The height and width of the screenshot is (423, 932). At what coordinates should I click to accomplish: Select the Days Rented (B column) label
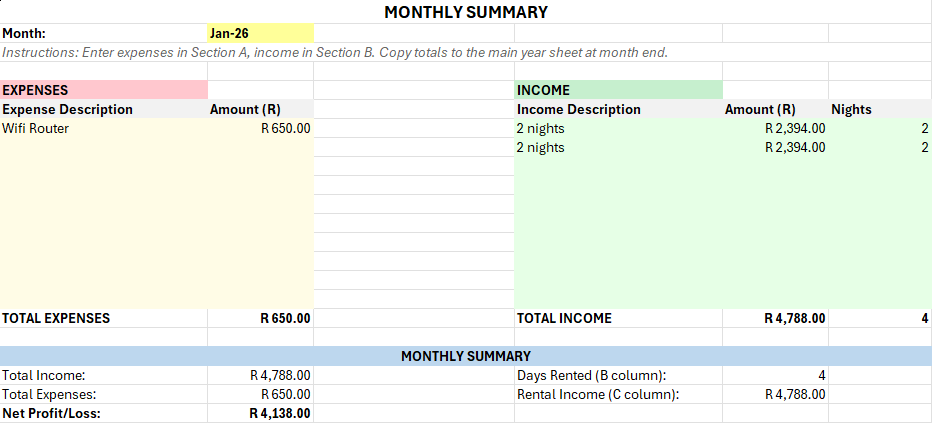(x=592, y=375)
